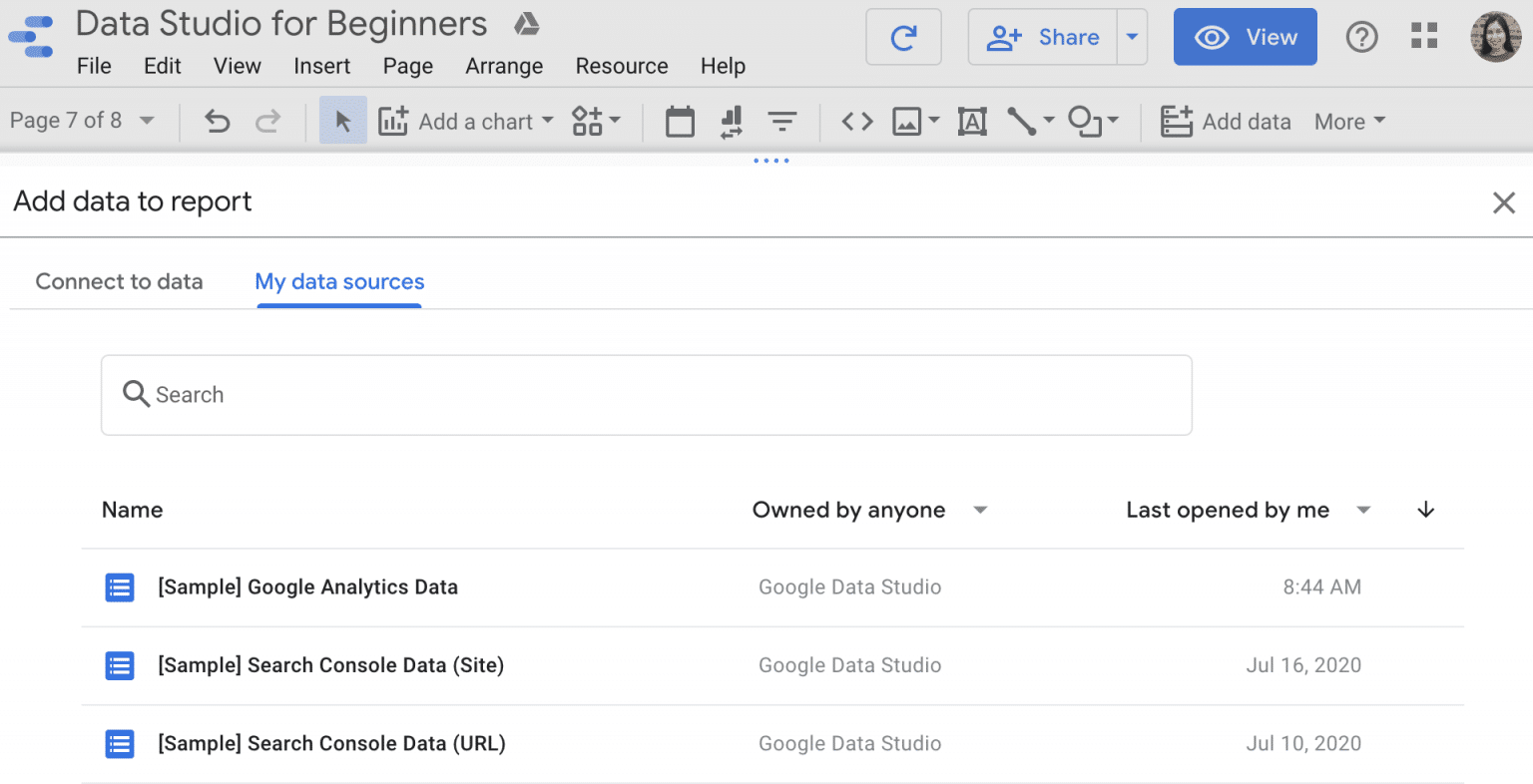Screen dimensions: 1533x784
Task: Open the Resource menu
Action: point(621,66)
